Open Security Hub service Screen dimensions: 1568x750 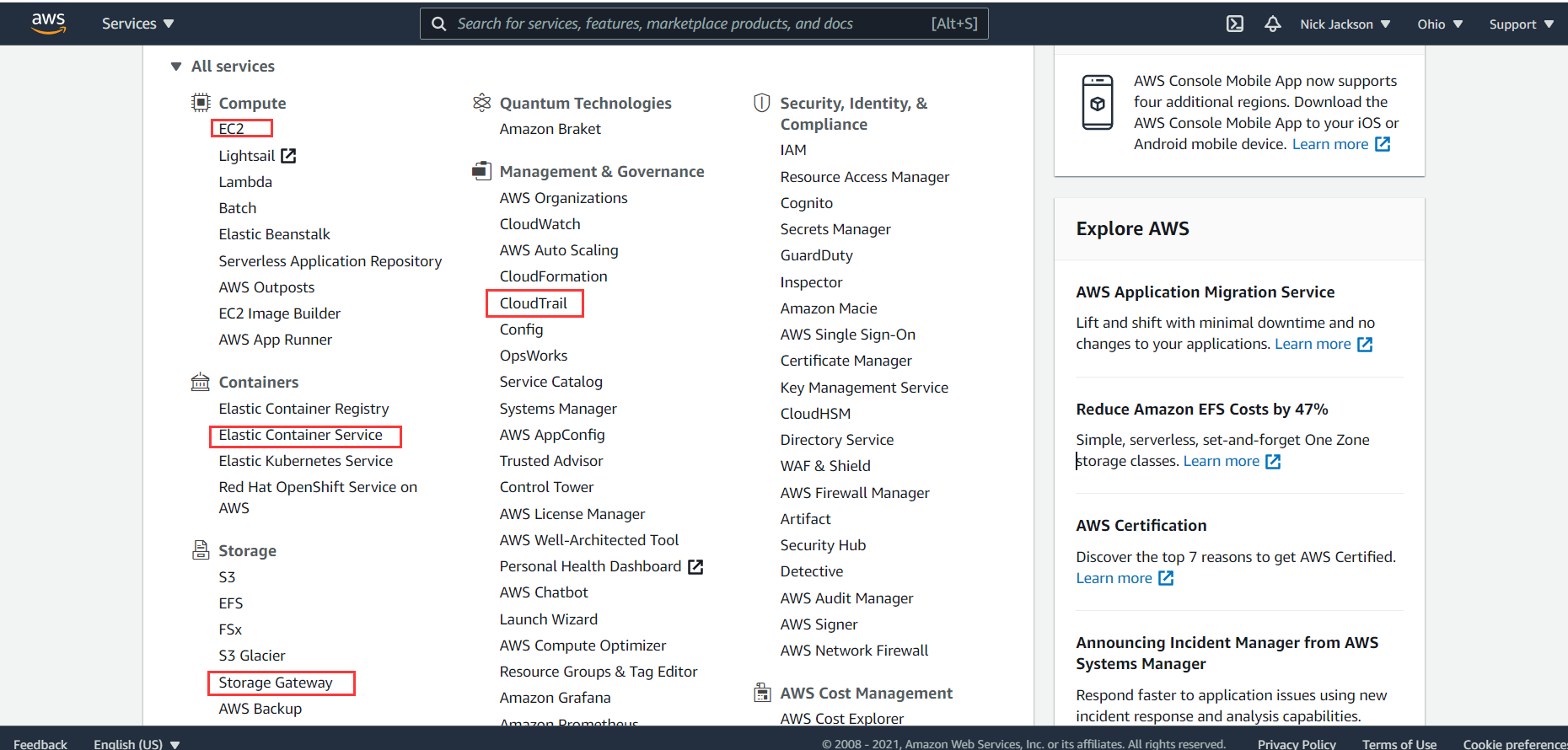(x=824, y=545)
